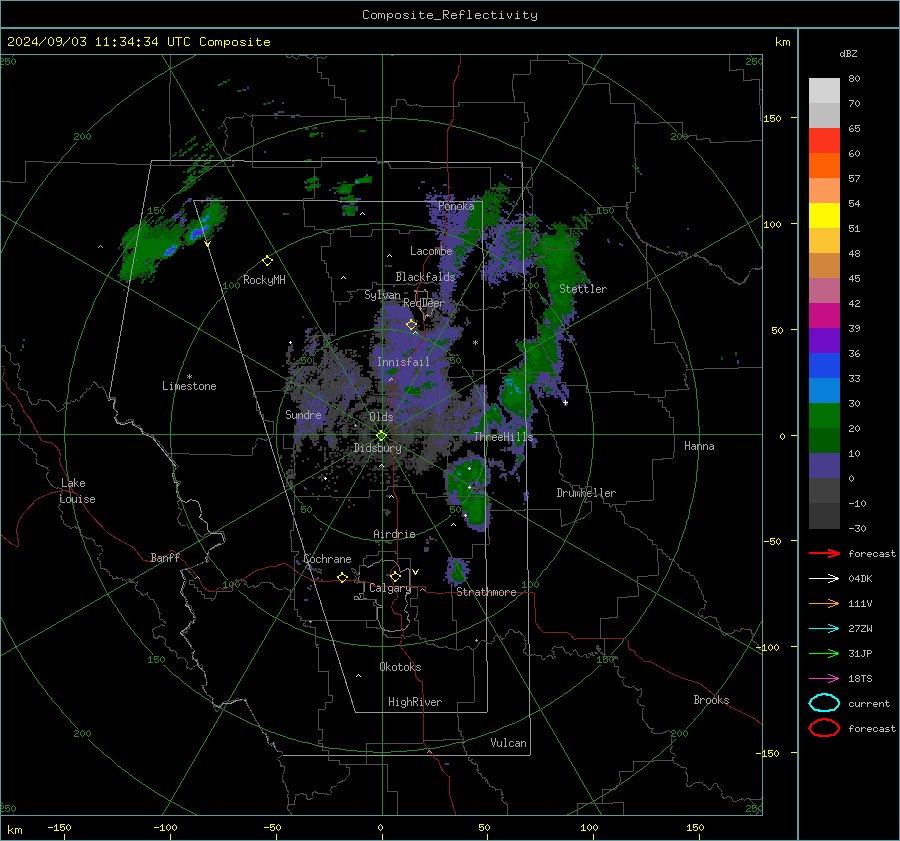Click the HighRiver map label
Screen dimensions: 900x841
415,702
